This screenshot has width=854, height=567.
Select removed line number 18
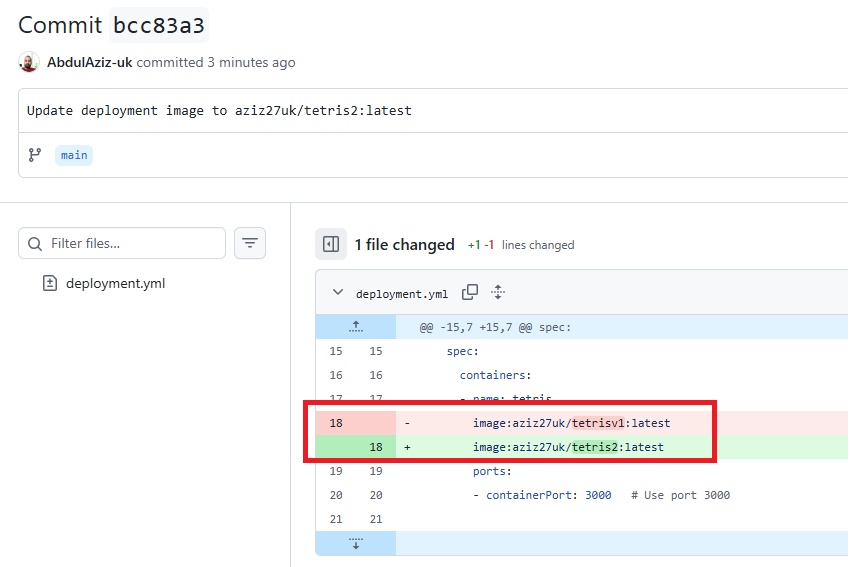[336, 423]
